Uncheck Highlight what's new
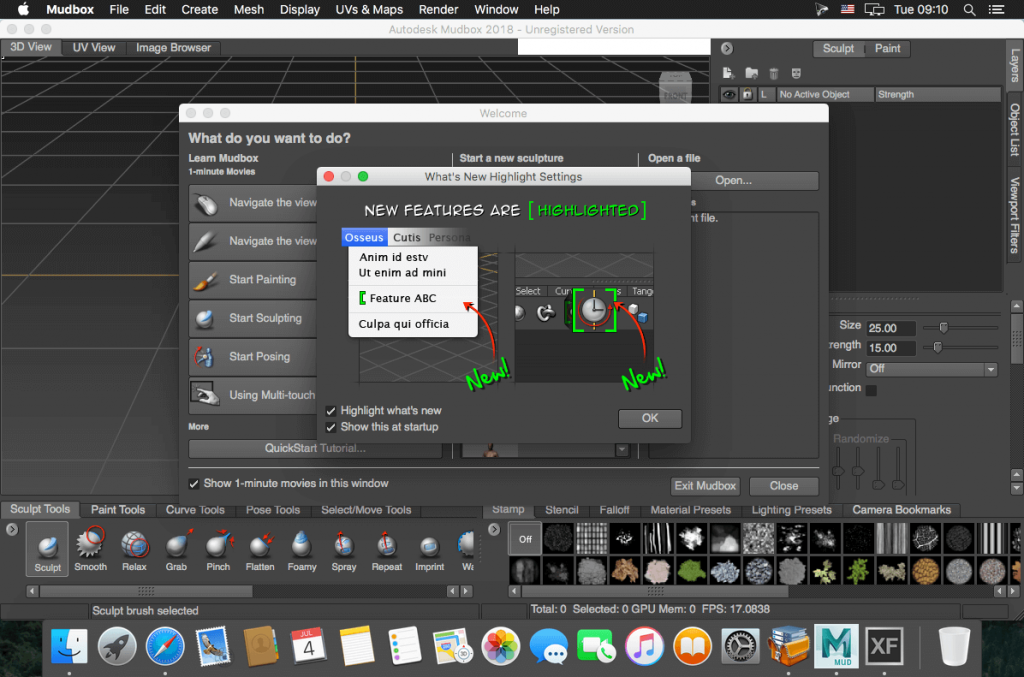1024x677 pixels. tap(331, 411)
